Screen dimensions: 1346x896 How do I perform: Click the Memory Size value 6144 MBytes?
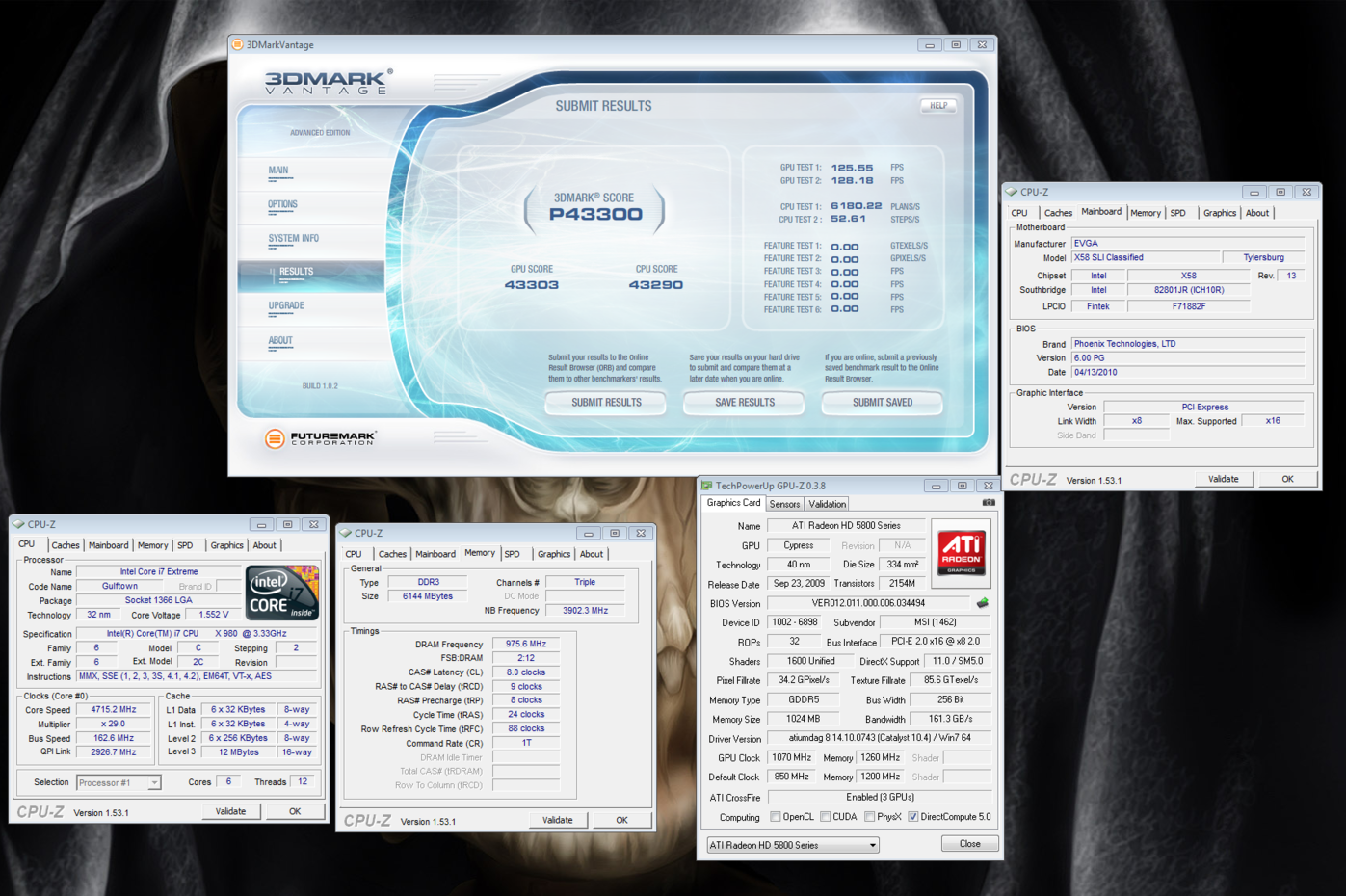(x=427, y=596)
